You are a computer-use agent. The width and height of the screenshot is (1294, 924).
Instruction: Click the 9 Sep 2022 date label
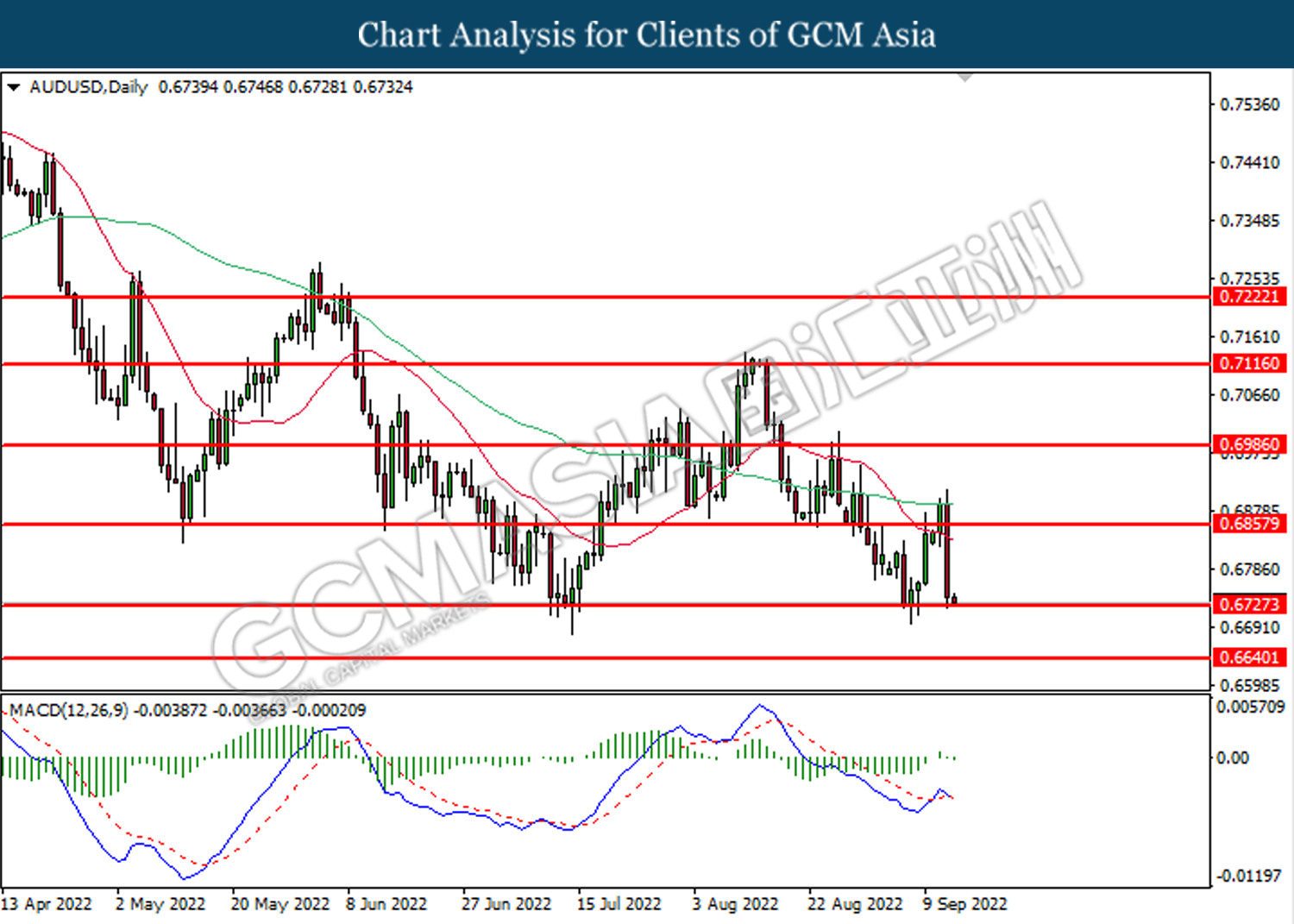(964, 904)
